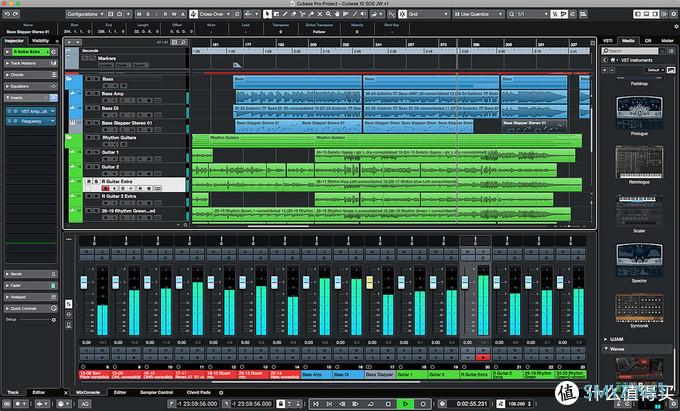Click the window layout icon beside Configurations
The image size is (680, 411).
(x=111, y=14)
